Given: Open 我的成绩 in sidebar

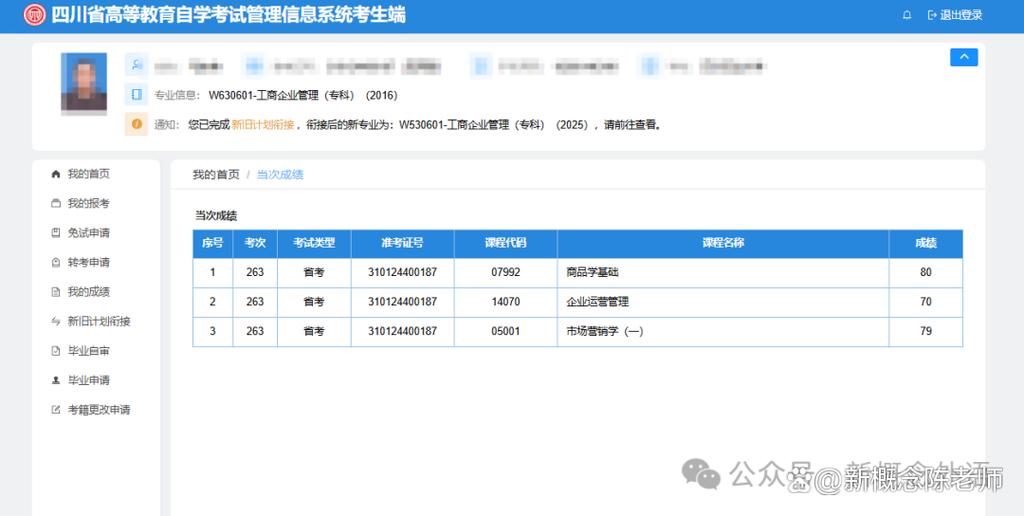Looking at the screenshot, I should click(x=88, y=291).
